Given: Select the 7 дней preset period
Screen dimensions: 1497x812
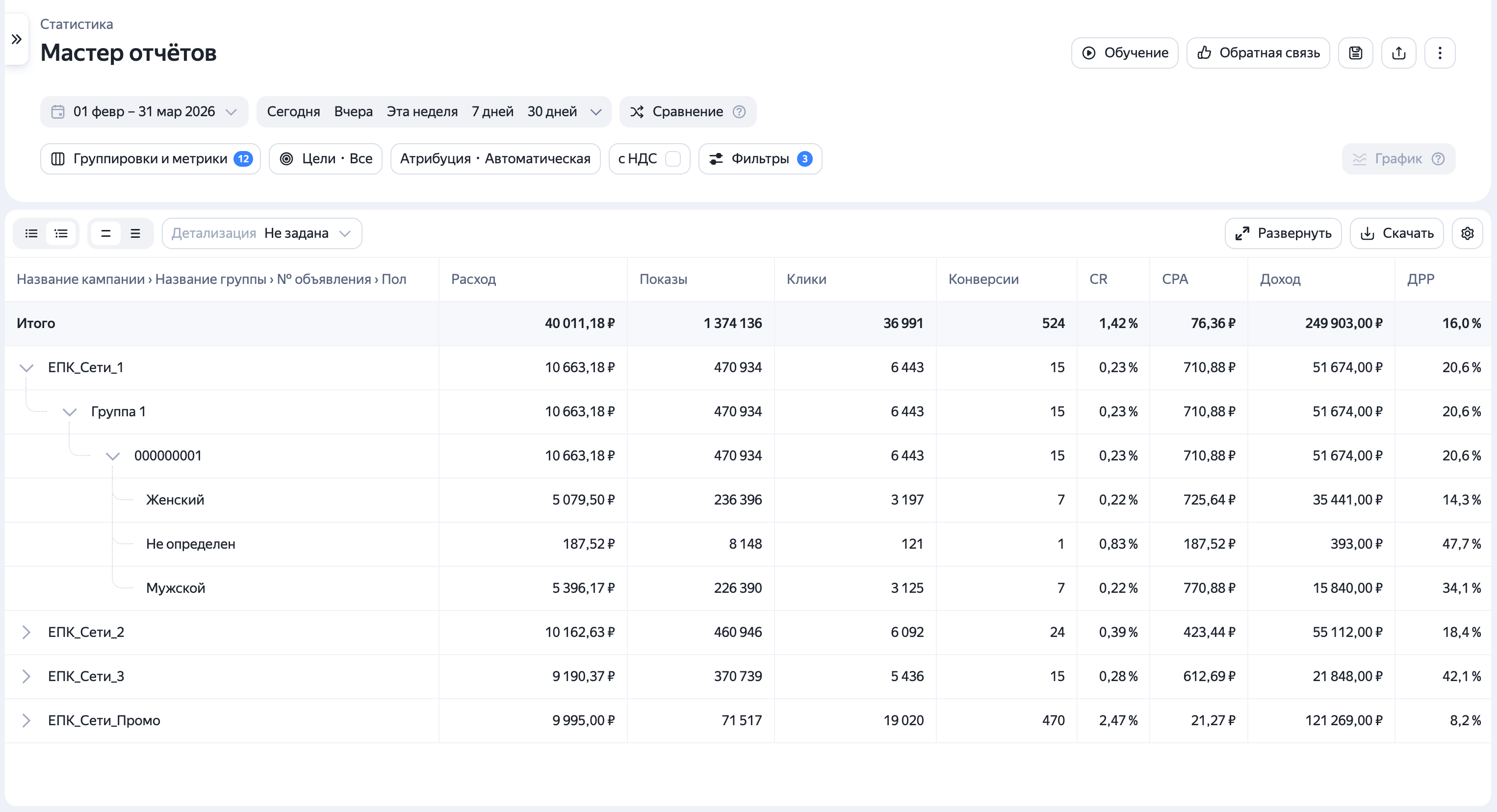Looking at the screenshot, I should click(492, 111).
